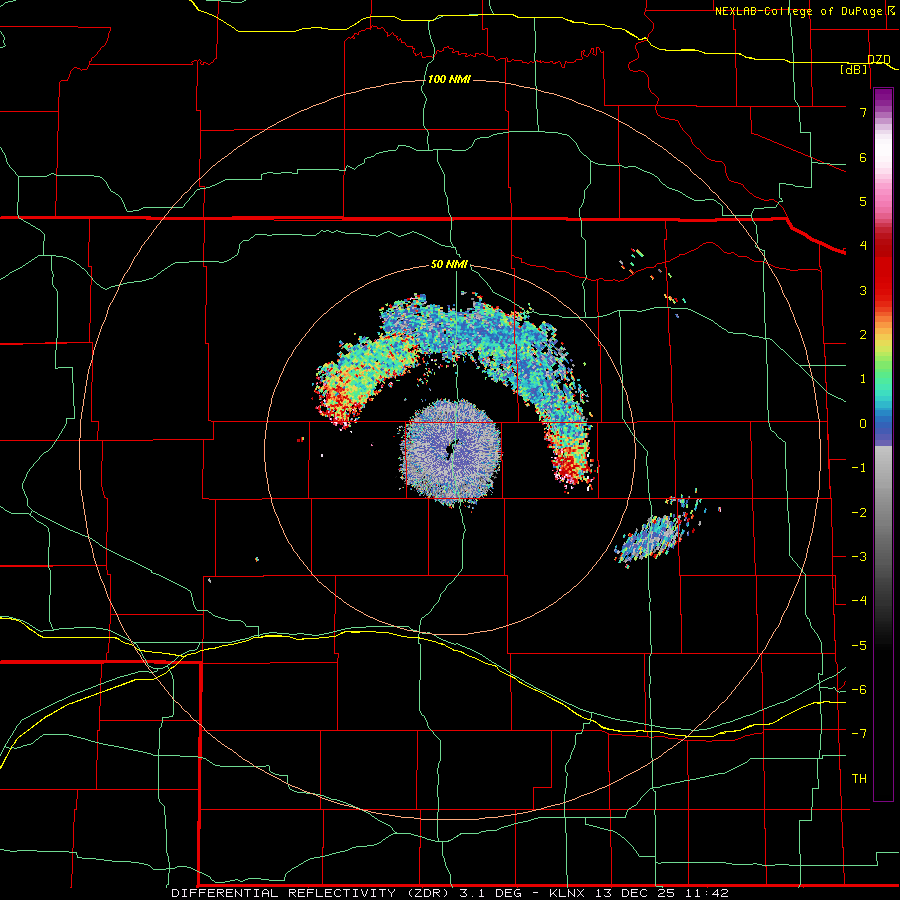Click the 4 value on color scale
Viewport: 900px width, 900px height.
tap(863, 246)
